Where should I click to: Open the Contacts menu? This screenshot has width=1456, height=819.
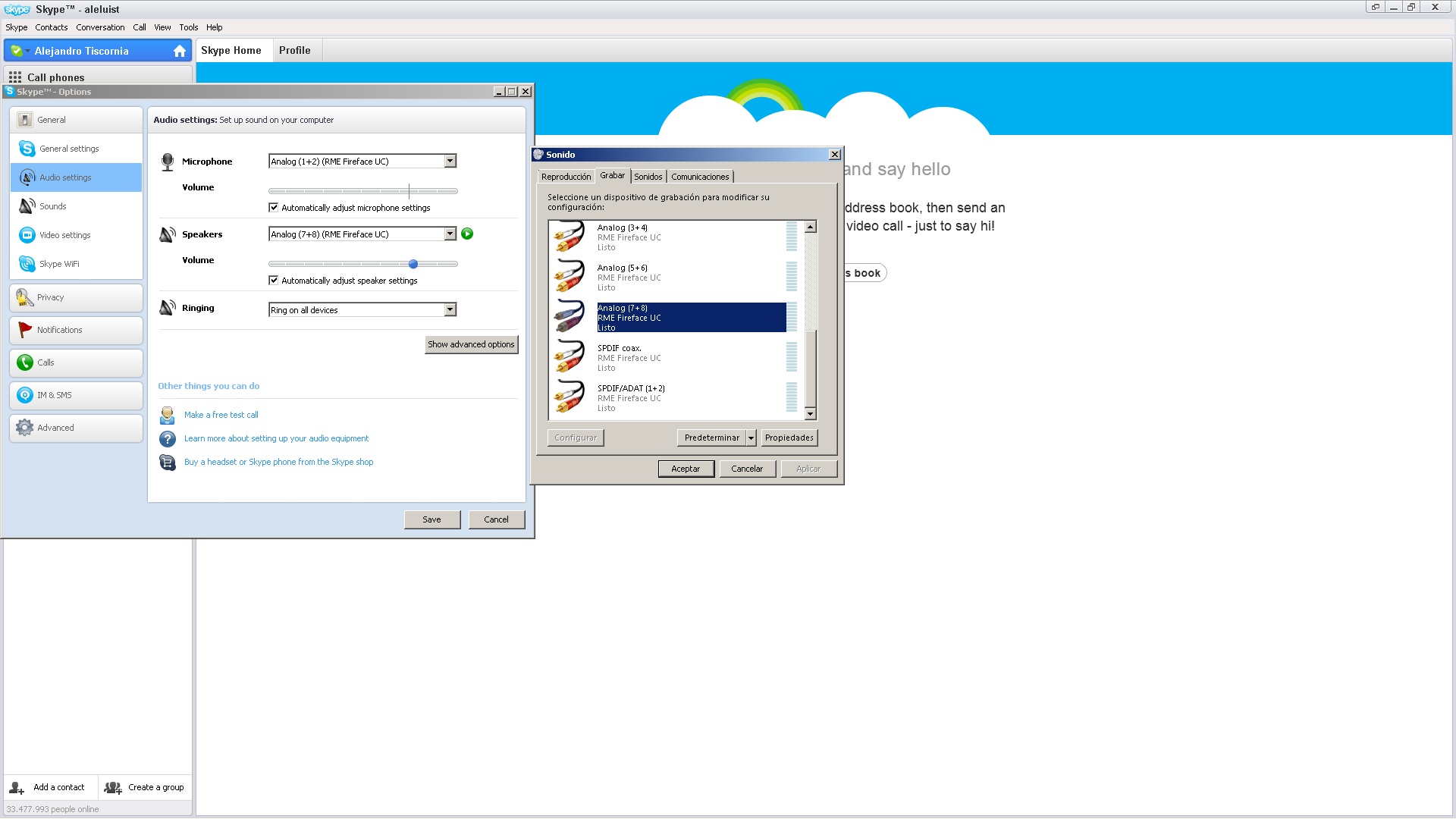(x=52, y=27)
